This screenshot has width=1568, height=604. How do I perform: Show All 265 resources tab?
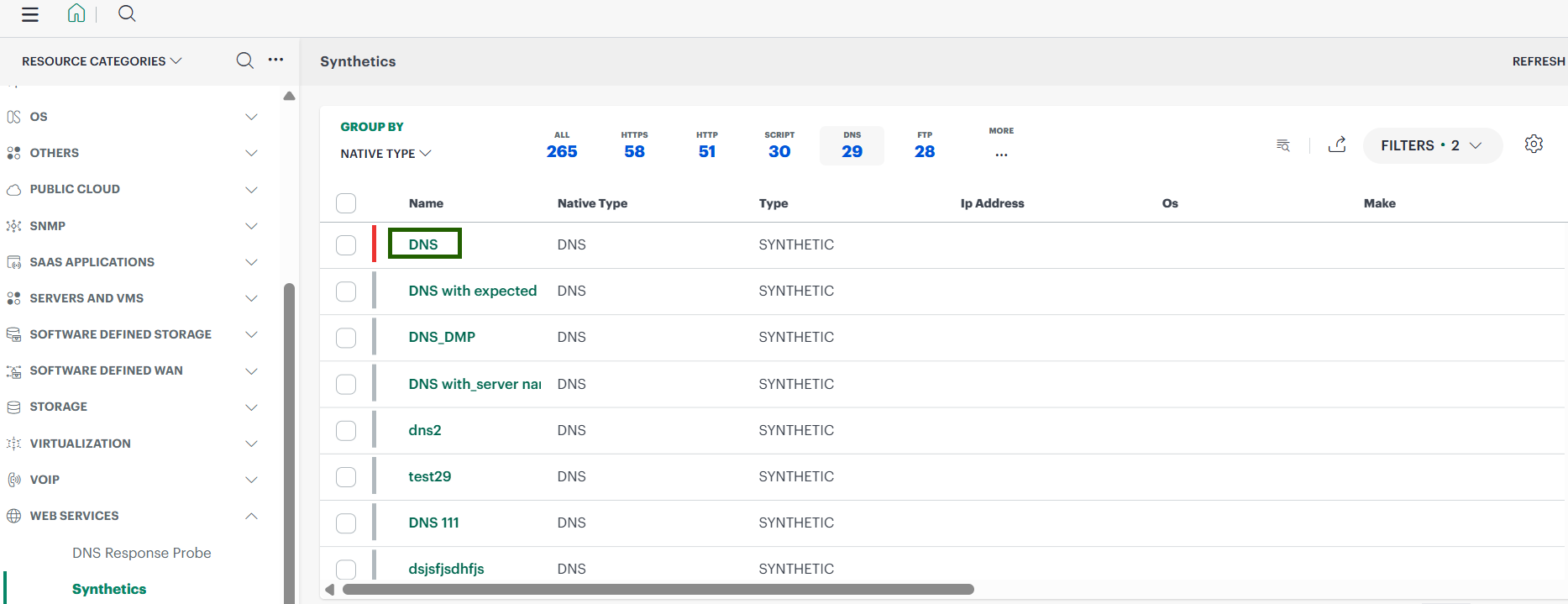pyautogui.click(x=562, y=145)
